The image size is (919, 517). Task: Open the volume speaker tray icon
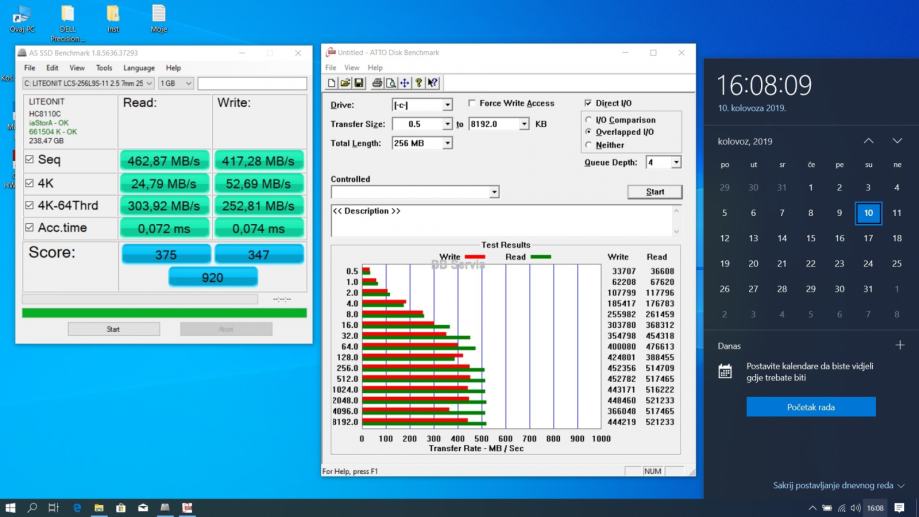[x=856, y=508]
